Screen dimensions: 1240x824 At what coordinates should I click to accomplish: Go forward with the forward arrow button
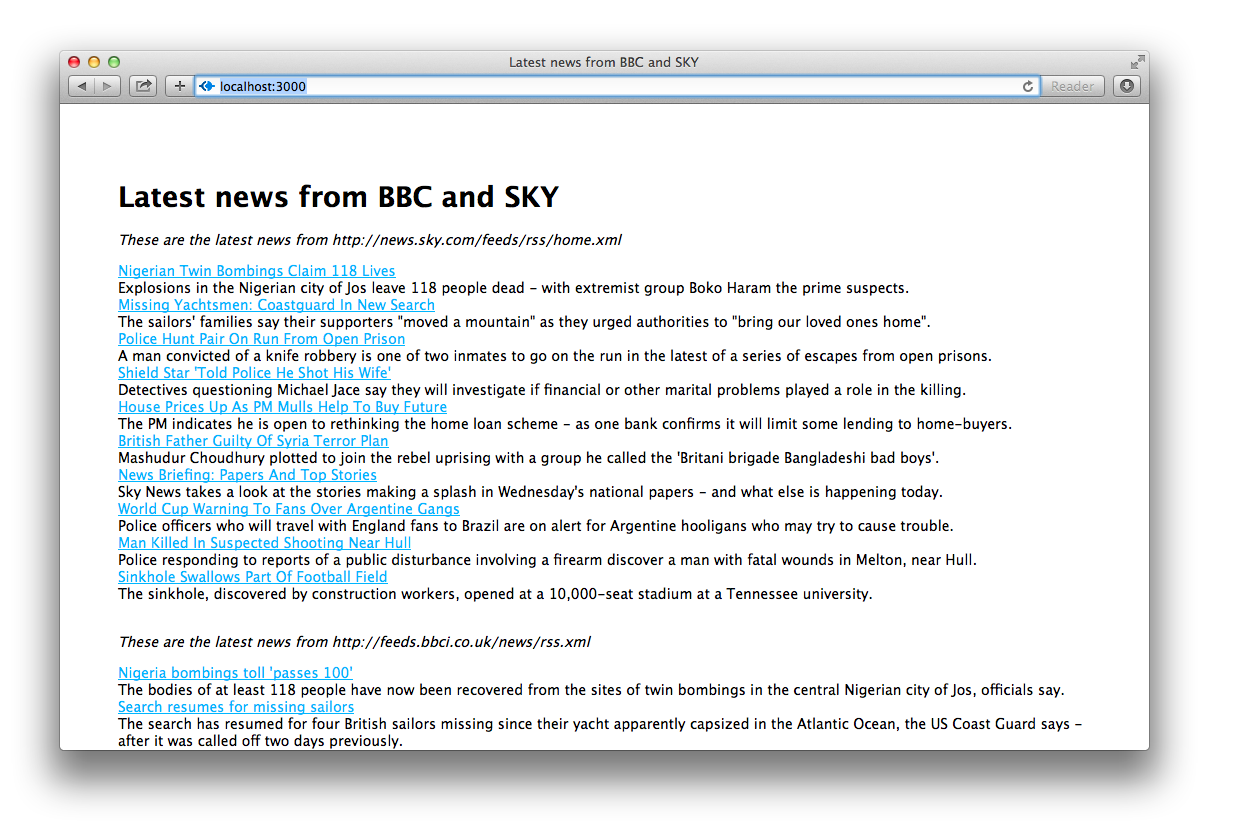tap(108, 87)
